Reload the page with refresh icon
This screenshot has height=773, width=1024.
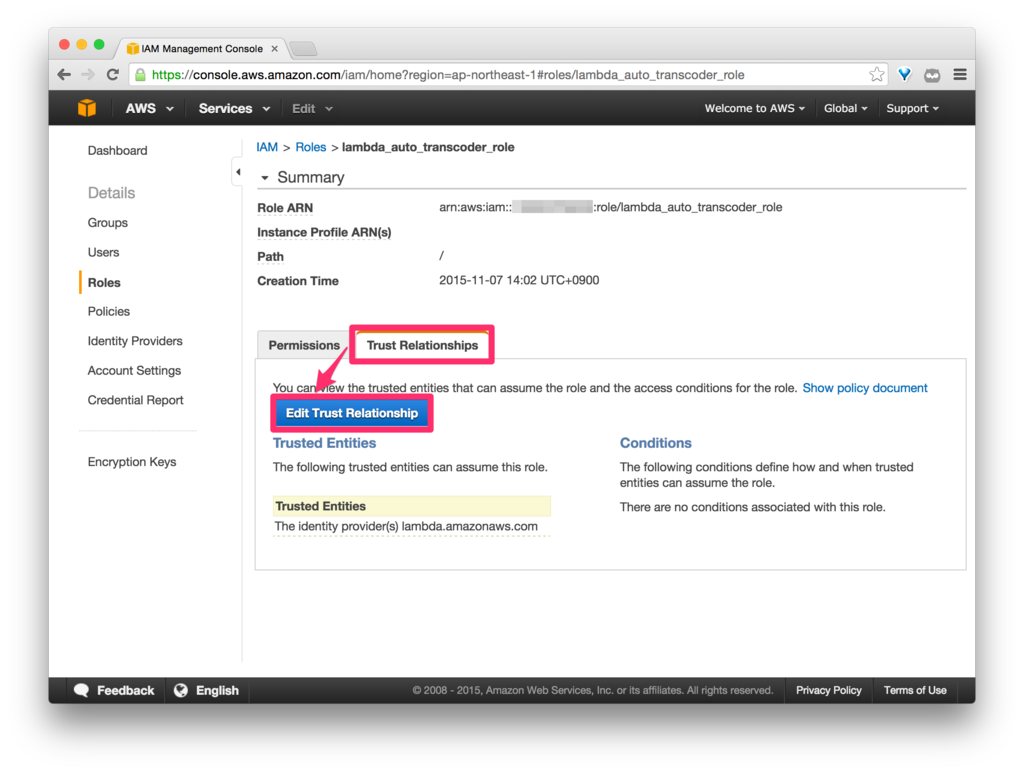[112, 74]
